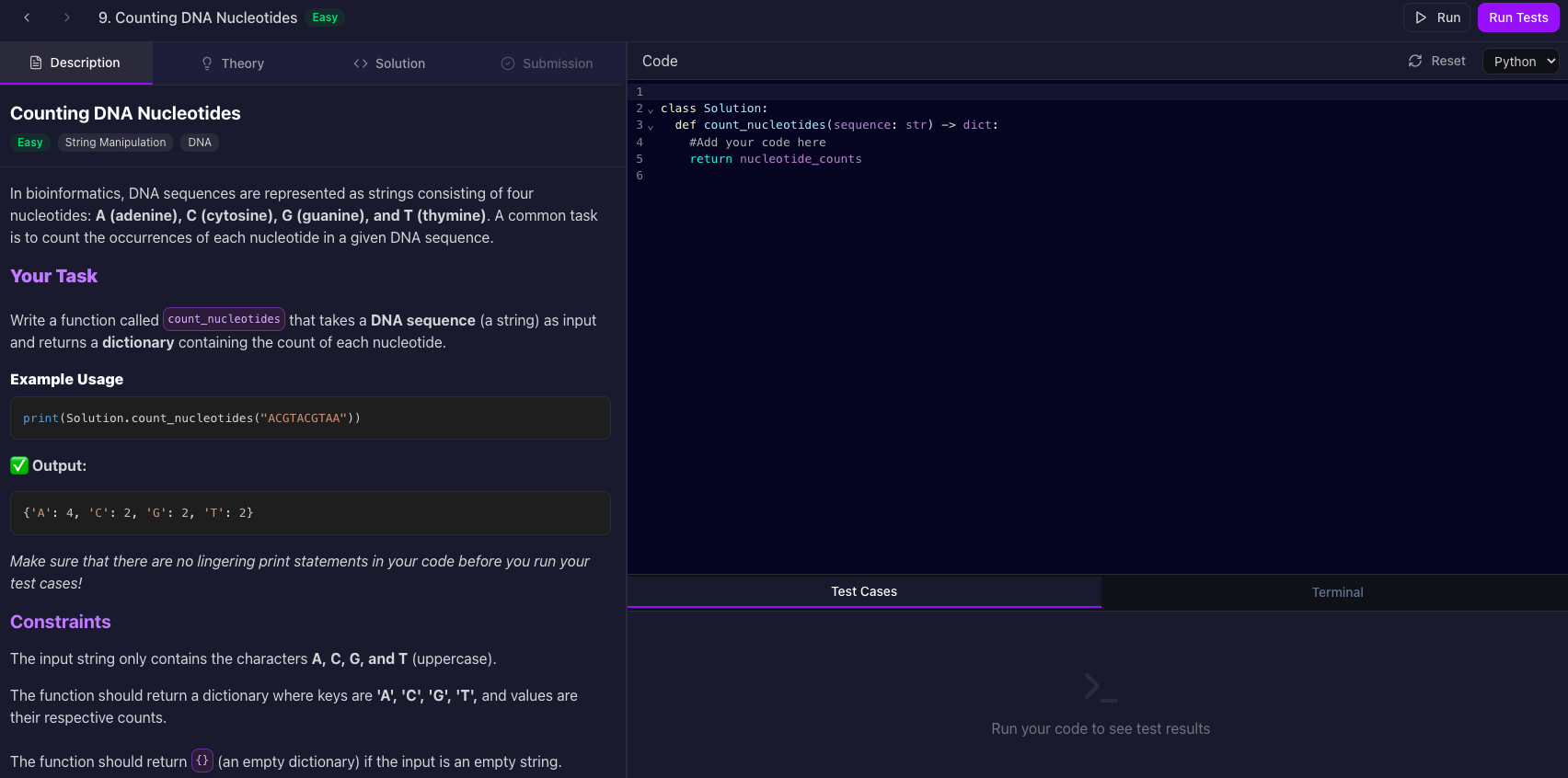1568x778 pixels.
Task: Switch to the Solution tab
Action: click(389, 63)
